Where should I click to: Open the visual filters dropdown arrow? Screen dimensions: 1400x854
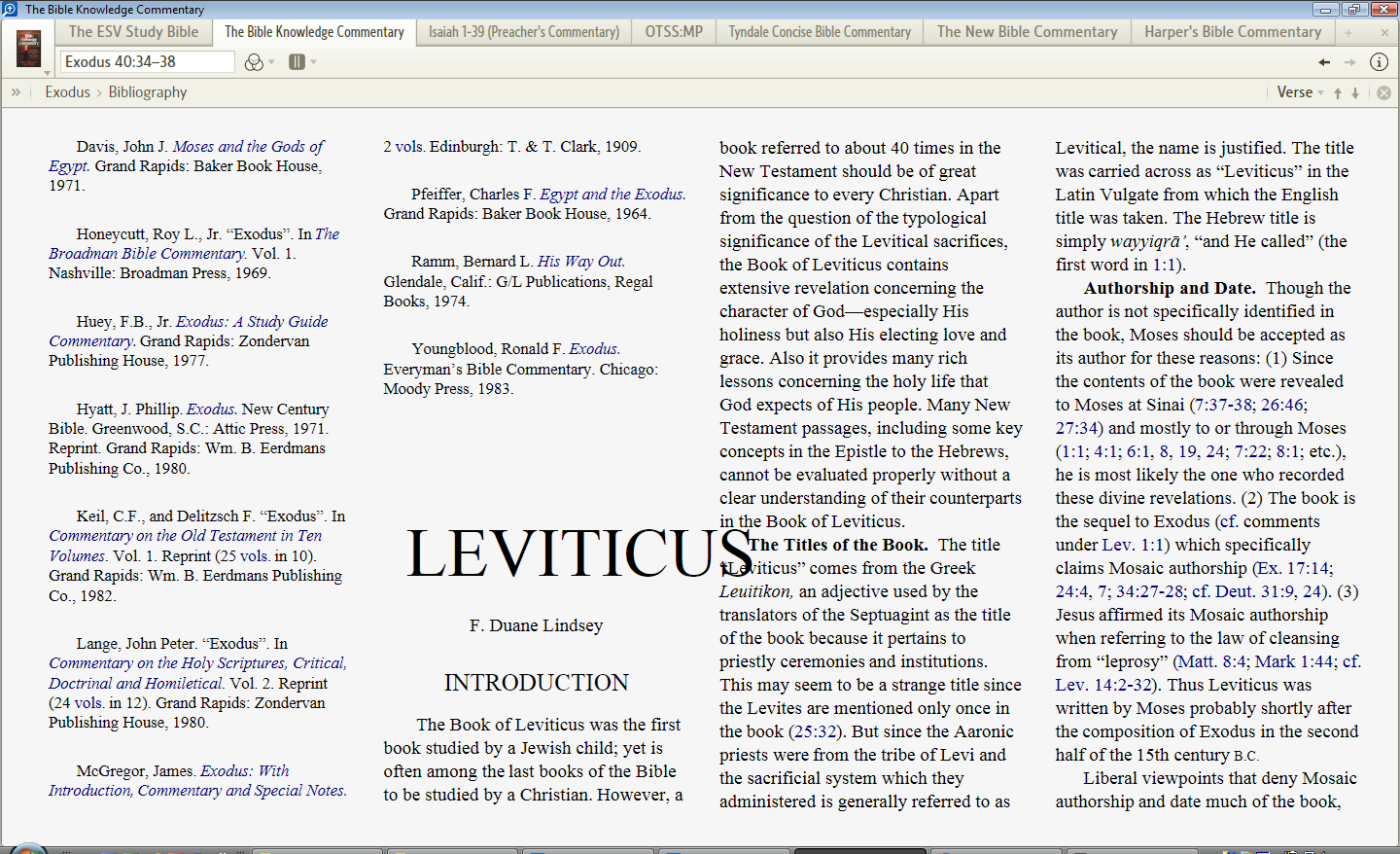(x=271, y=62)
